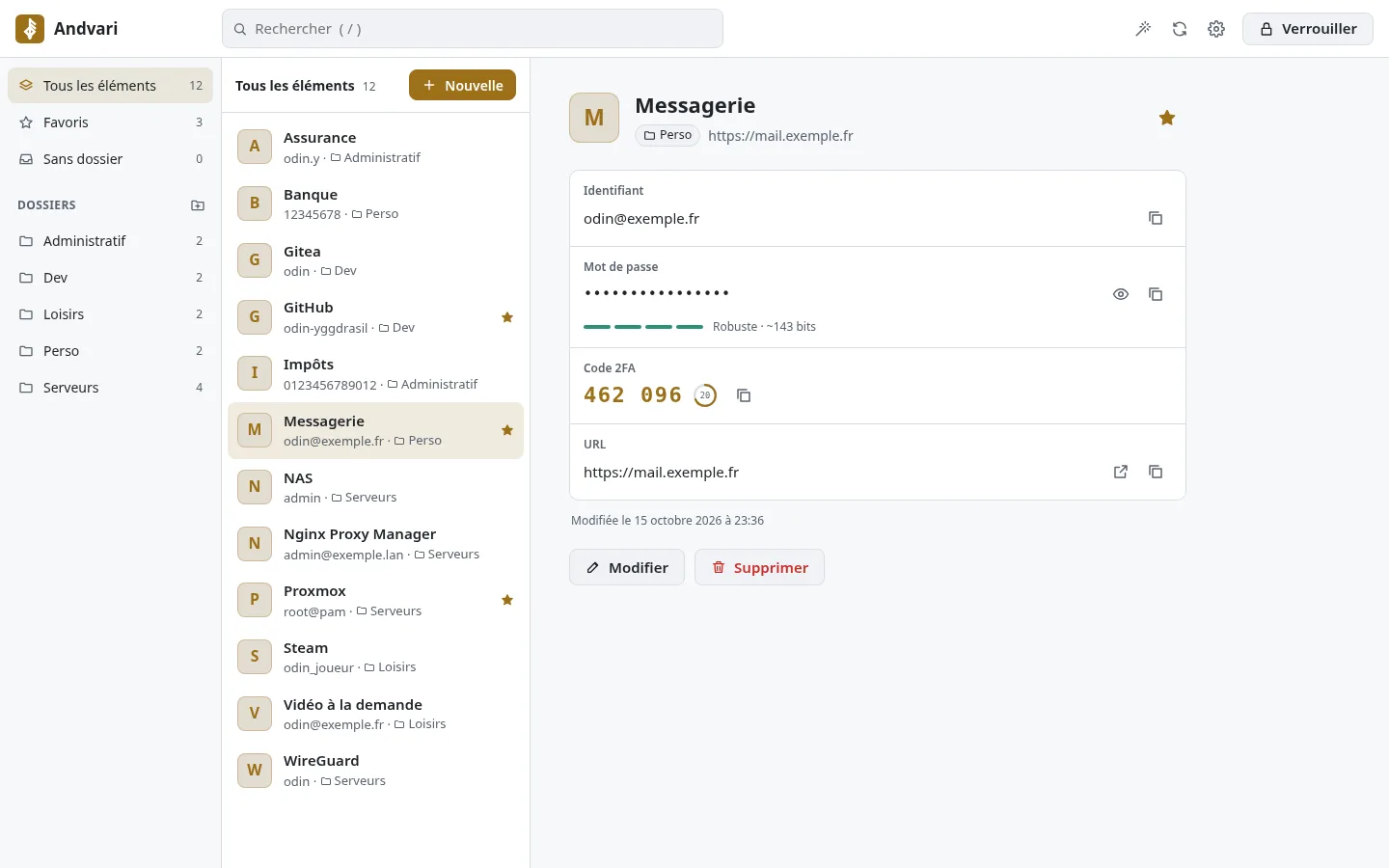The width and height of the screenshot is (1389, 868).
Task: Click the star on the Proxmox row
Action: point(507,600)
